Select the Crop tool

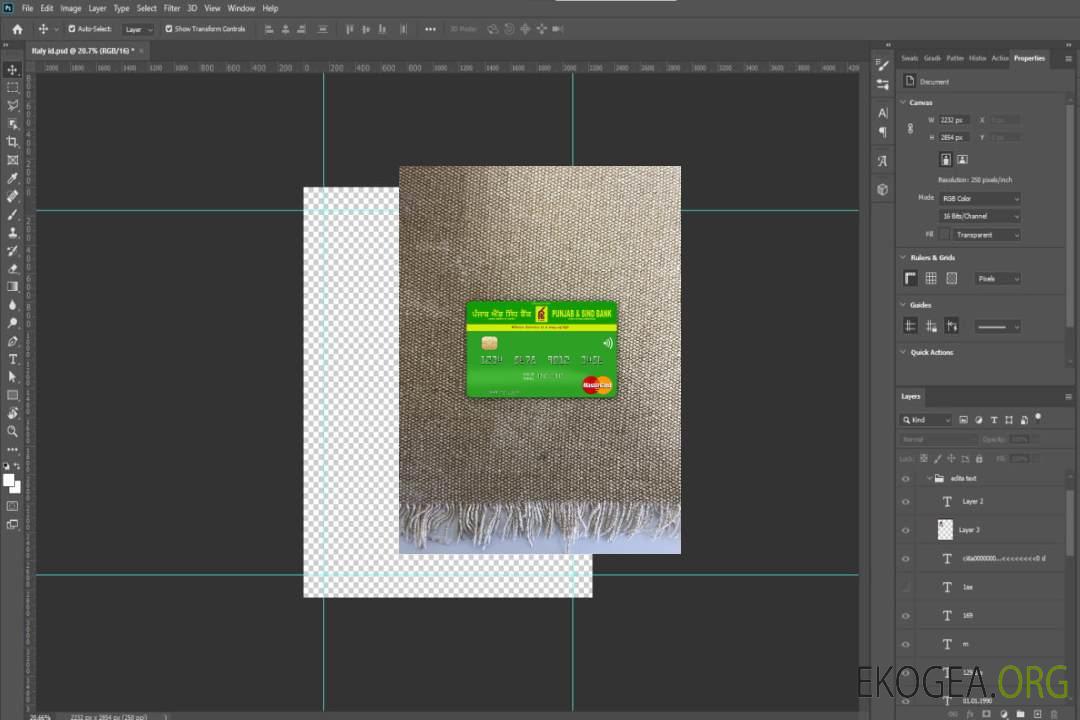[13, 142]
